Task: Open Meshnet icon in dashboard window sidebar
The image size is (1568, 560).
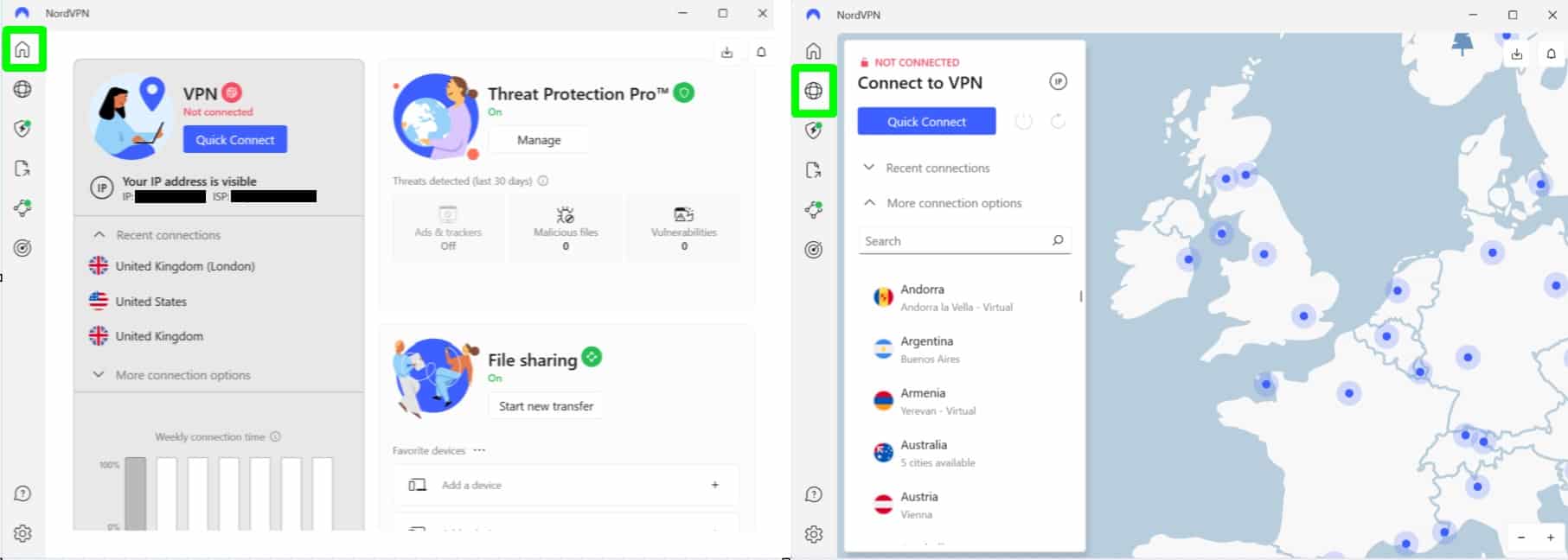Action: point(22,208)
